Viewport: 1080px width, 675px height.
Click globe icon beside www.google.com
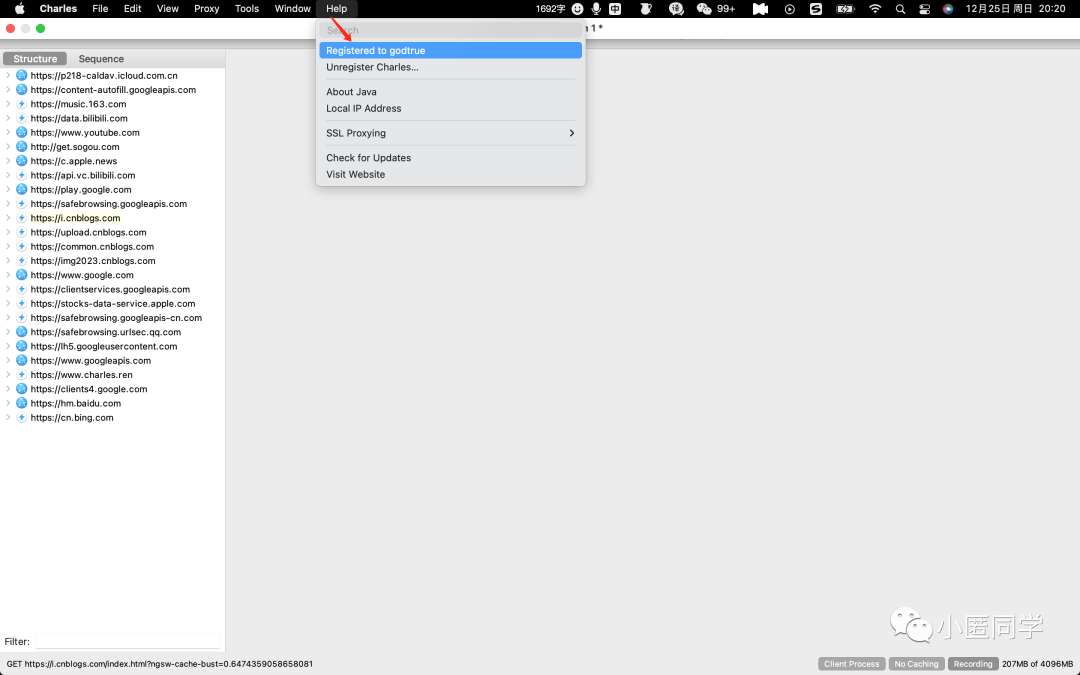click(21, 275)
